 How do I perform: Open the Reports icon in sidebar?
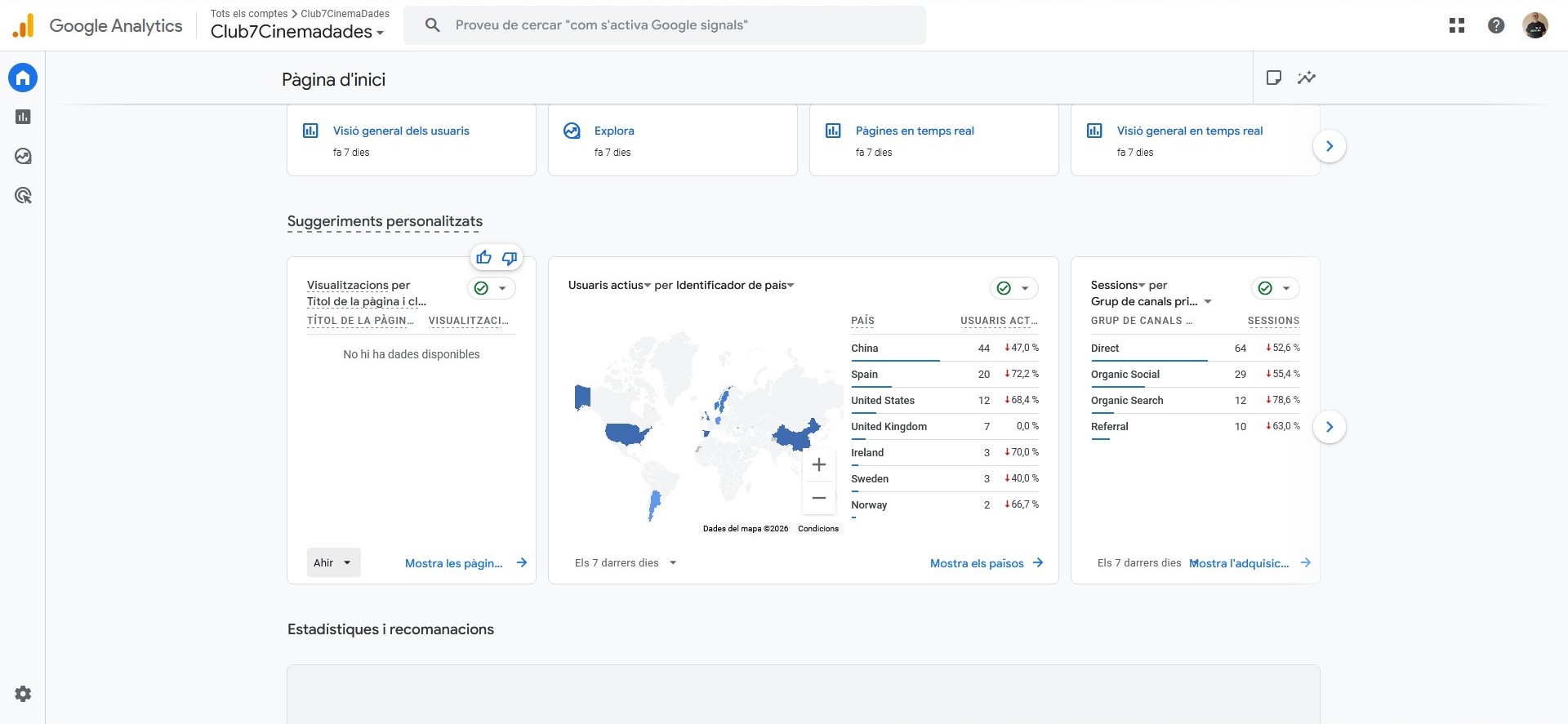(x=23, y=118)
